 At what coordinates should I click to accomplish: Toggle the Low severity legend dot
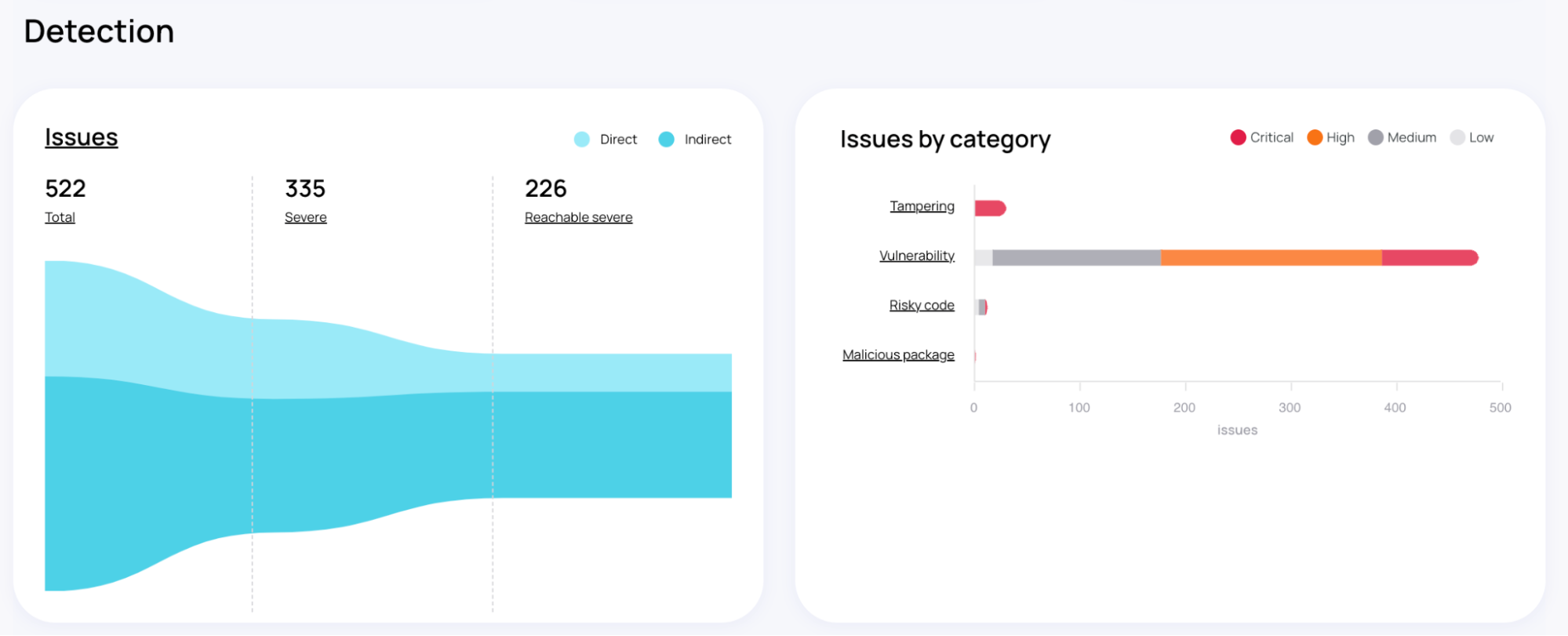click(1457, 137)
